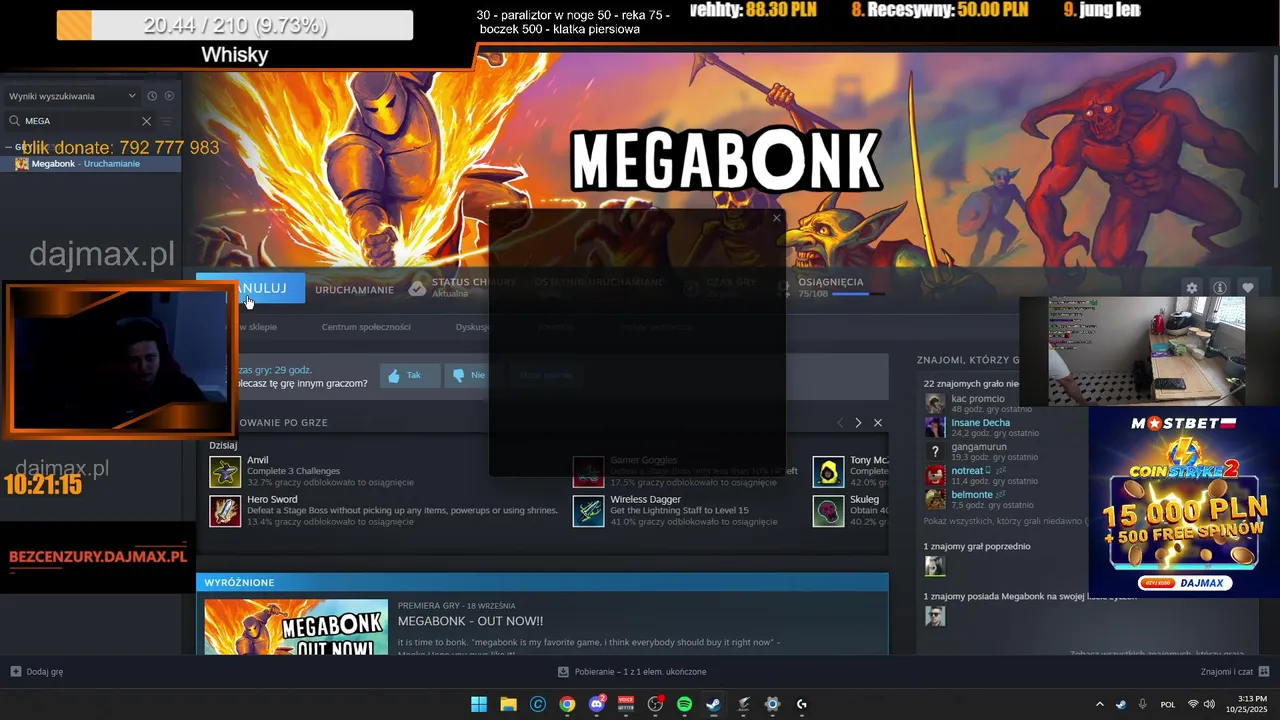The image size is (1280, 720).
Task: Expand the Wyniki wyszukiwania dropdown
Action: 72,96
